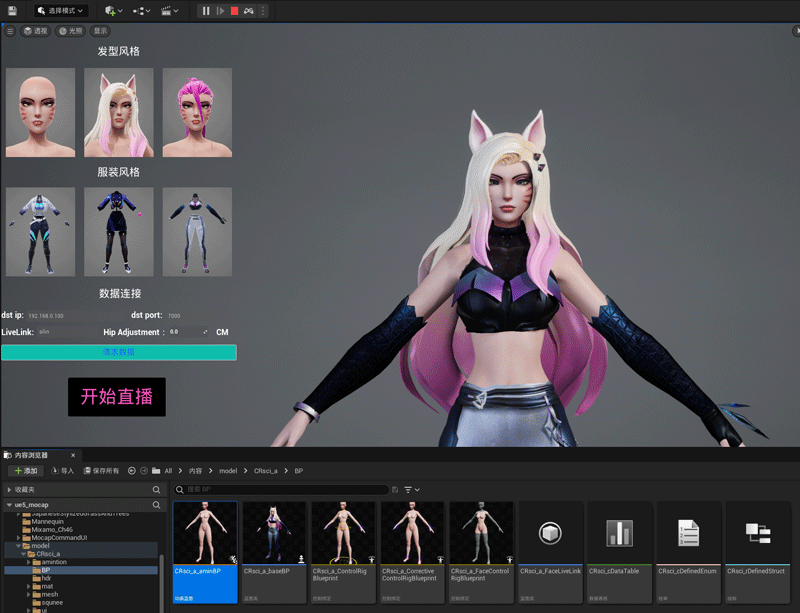Open the 显示 show flags menu

[x=100, y=31]
